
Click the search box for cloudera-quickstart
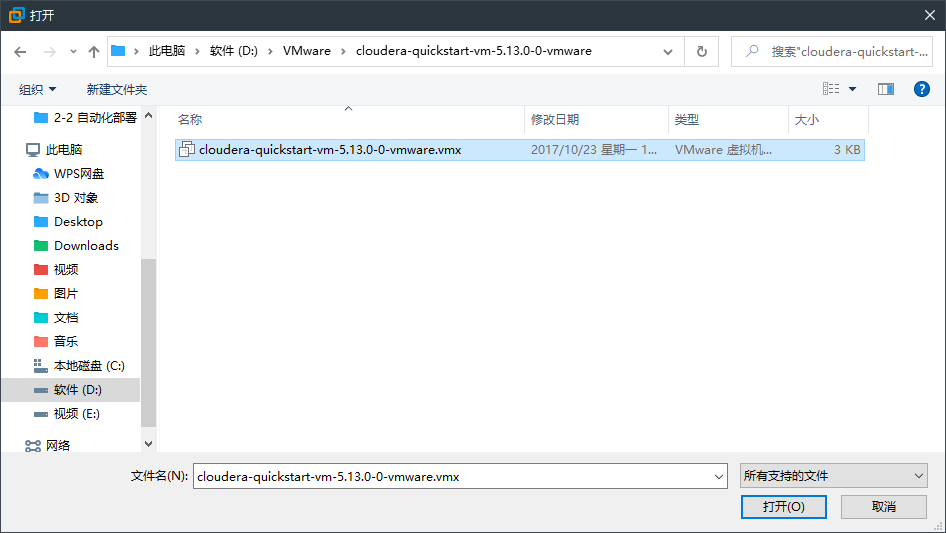(832, 52)
